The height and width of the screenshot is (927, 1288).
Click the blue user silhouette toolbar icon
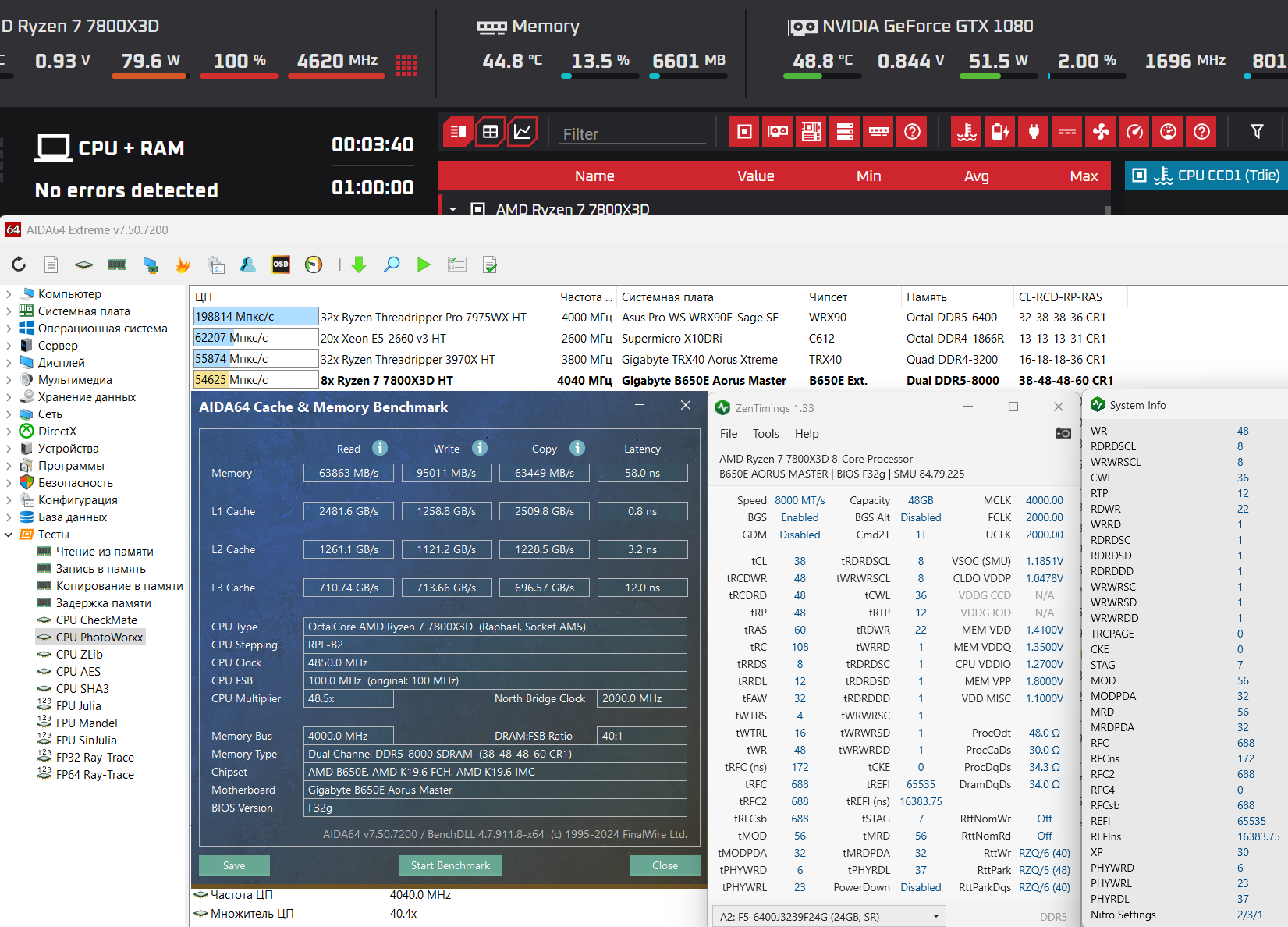(x=248, y=265)
